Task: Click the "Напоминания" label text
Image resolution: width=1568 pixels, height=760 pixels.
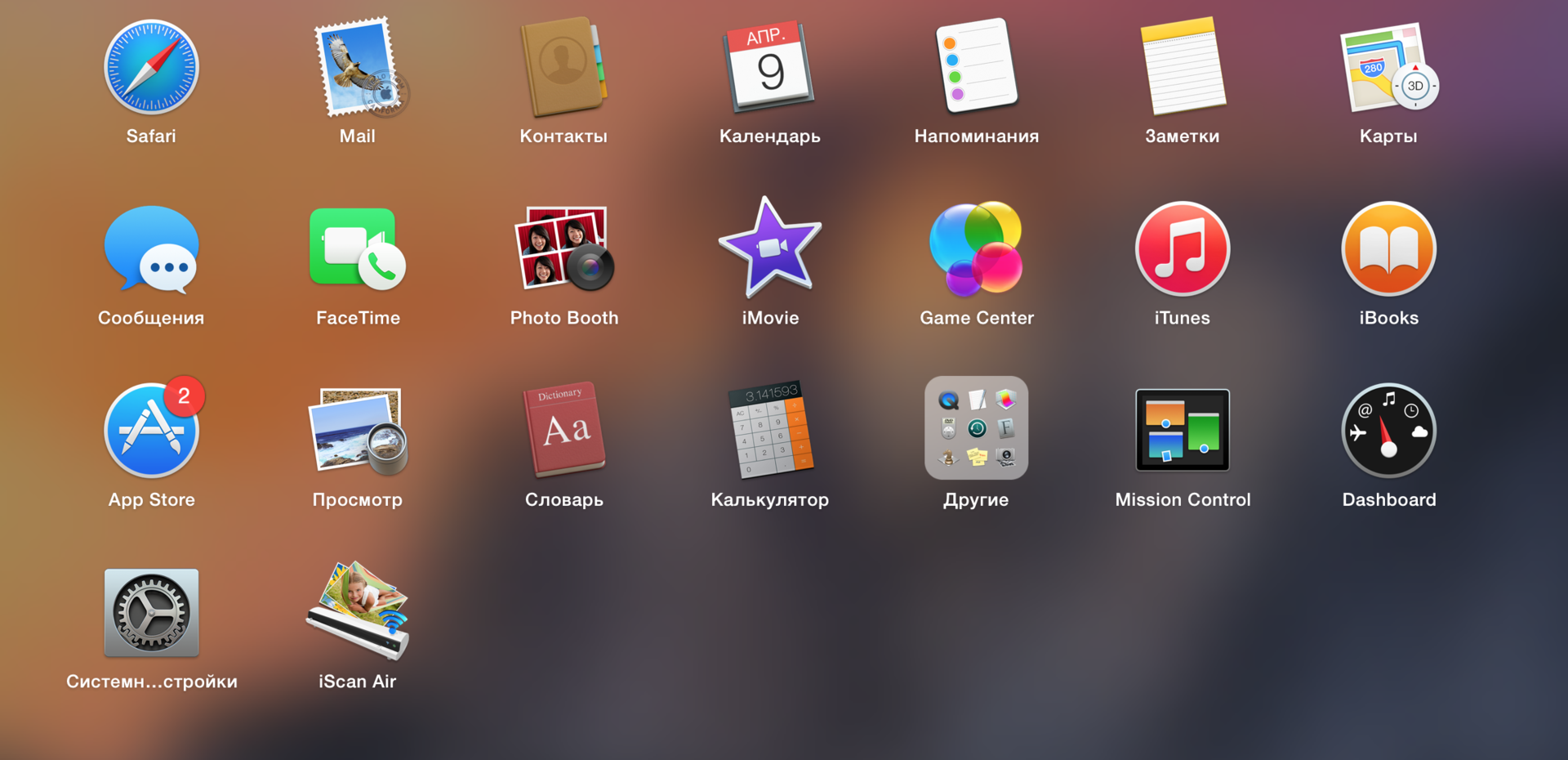Action: pyautogui.click(x=976, y=136)
